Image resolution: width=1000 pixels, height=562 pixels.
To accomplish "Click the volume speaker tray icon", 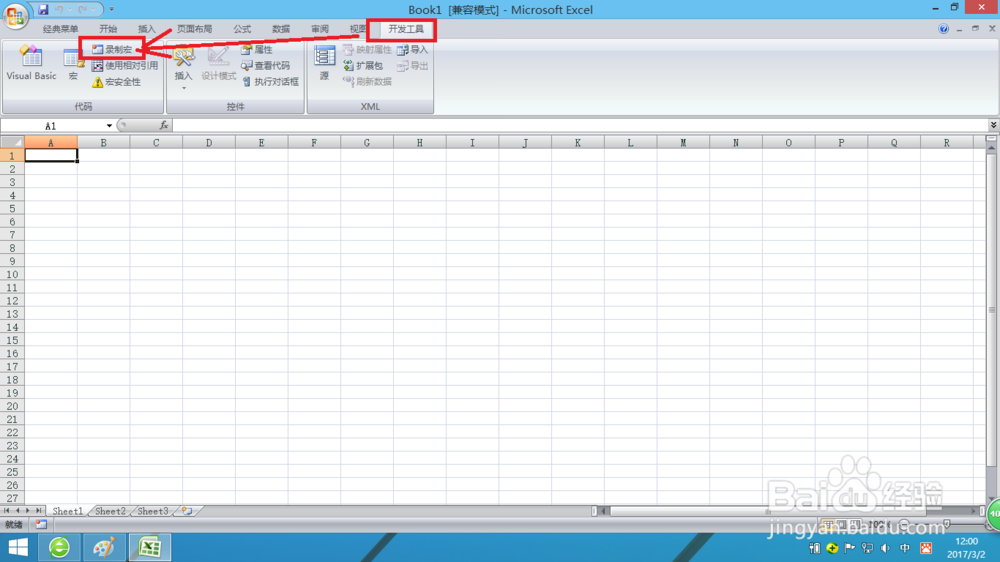I will tap(885, 548).
